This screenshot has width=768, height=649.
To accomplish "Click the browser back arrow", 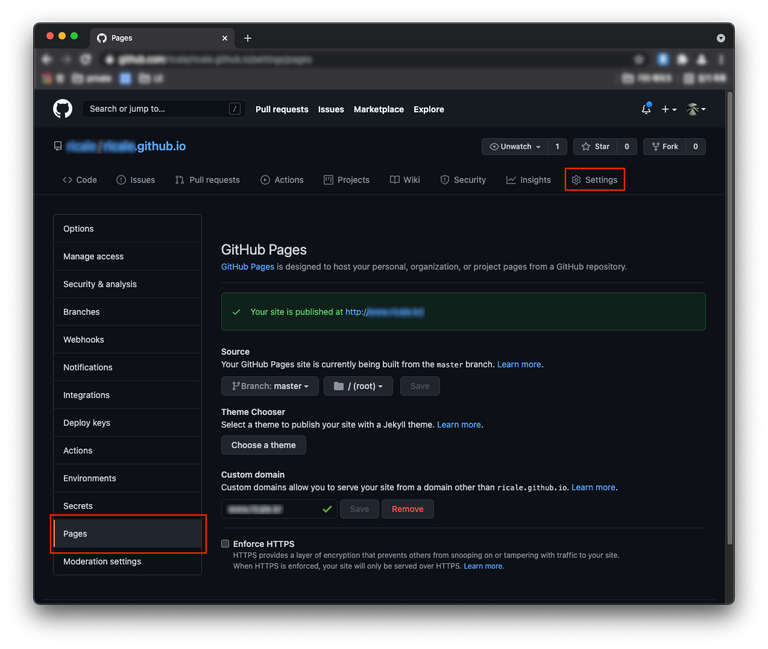I will (47, 59).
